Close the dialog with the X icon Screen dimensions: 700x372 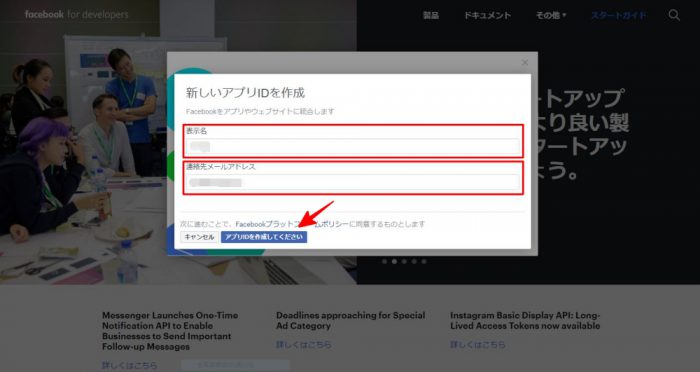[x=525, y=63]
